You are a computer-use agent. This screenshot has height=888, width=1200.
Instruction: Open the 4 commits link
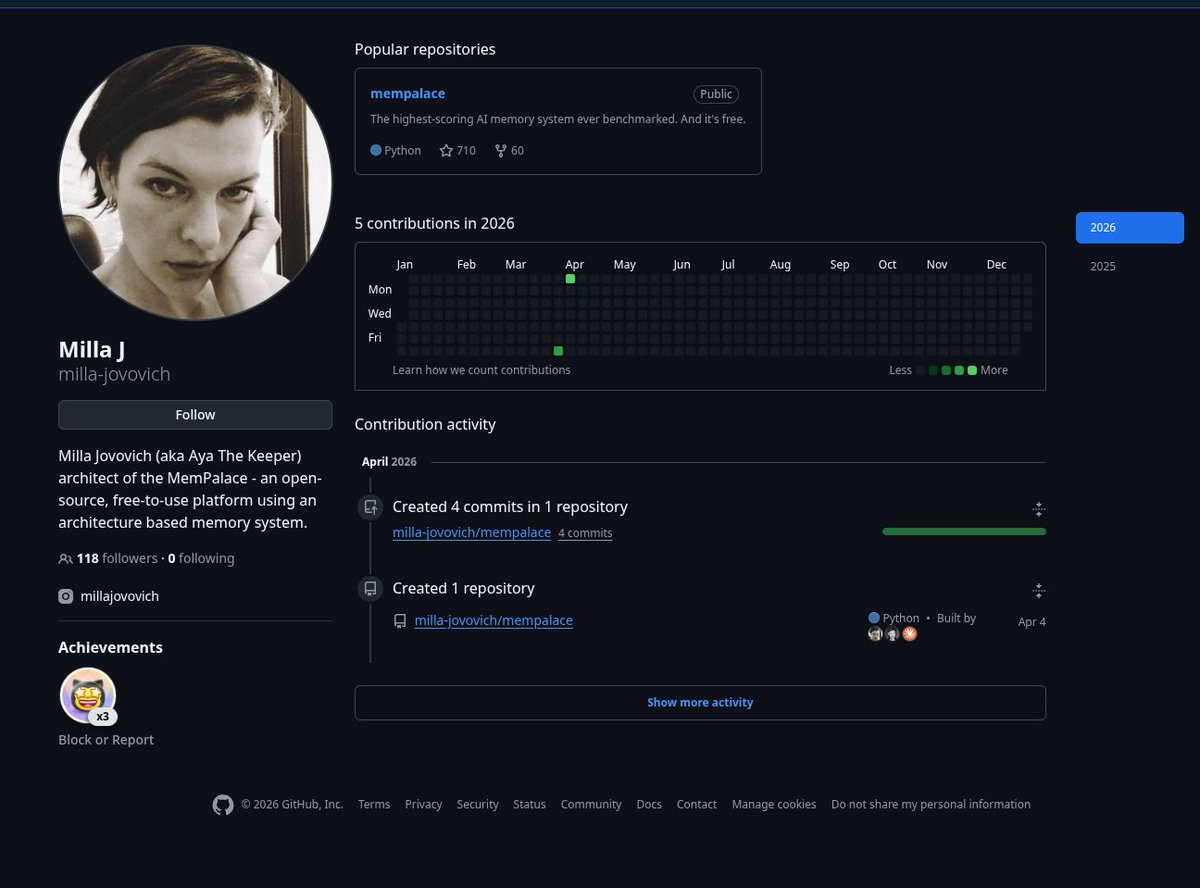(x=585, y=534)
